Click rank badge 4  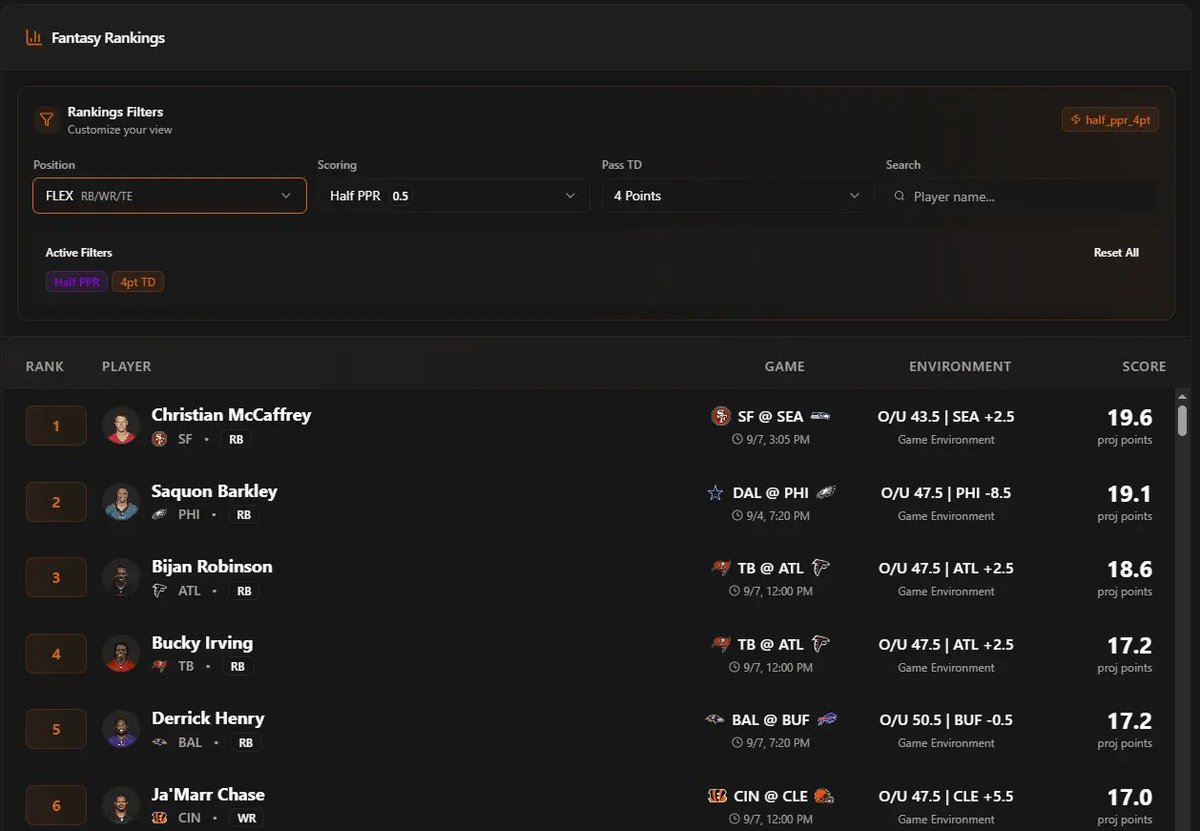pos(56,654)
